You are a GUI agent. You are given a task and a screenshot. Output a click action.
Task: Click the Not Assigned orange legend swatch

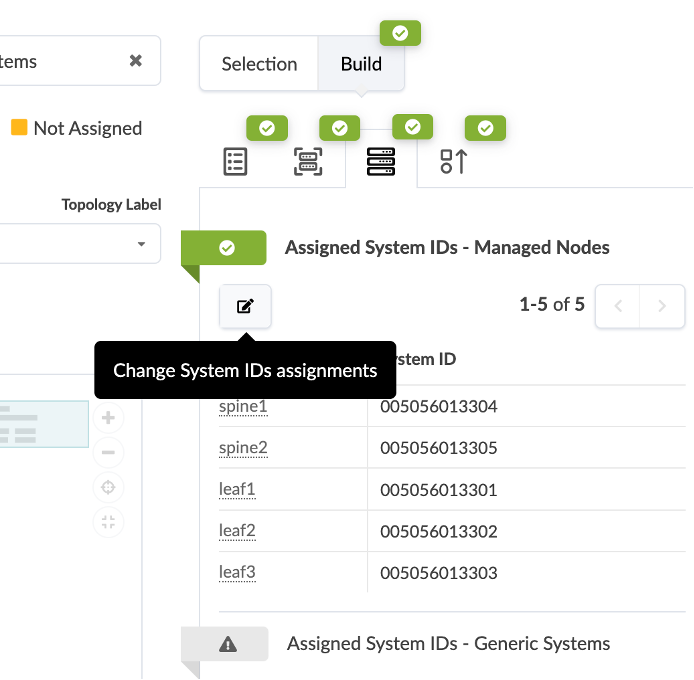click(x=19, y=128)
